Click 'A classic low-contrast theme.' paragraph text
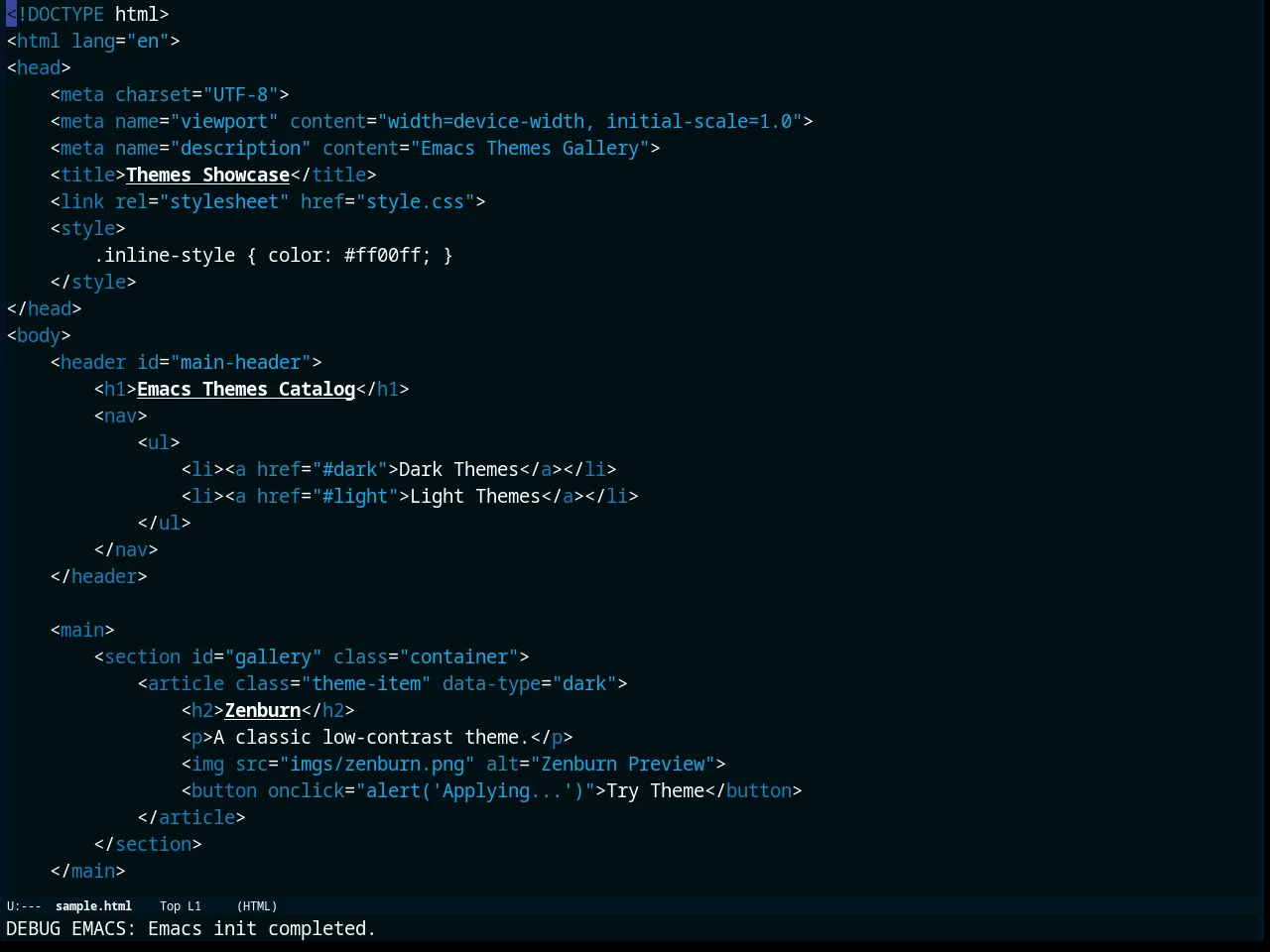Screen dimensions: 1270x952 371,738
